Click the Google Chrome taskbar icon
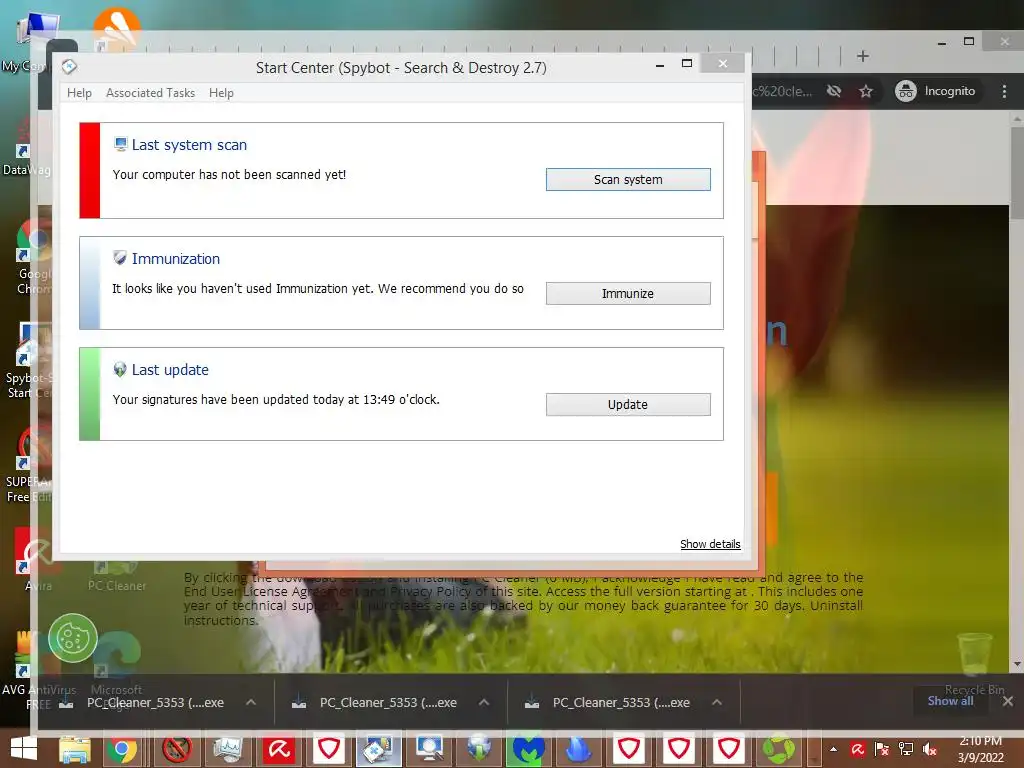Image resolution: width=1024 pixels, height=768 pixels. [x=121, y=749]
